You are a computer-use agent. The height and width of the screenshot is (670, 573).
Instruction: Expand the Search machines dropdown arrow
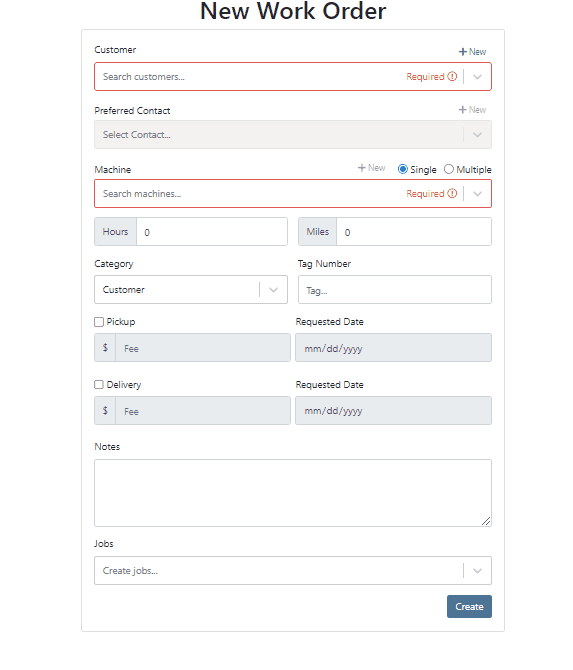[x=478, y=194]
